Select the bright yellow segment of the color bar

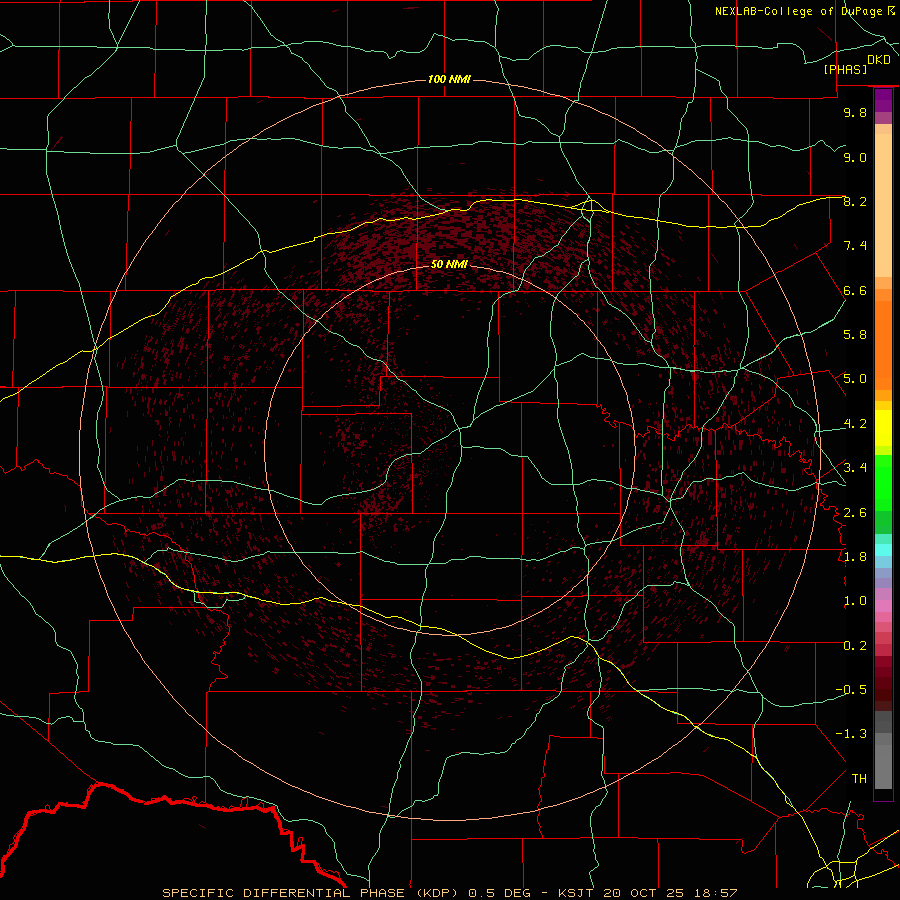coord(883,428)
